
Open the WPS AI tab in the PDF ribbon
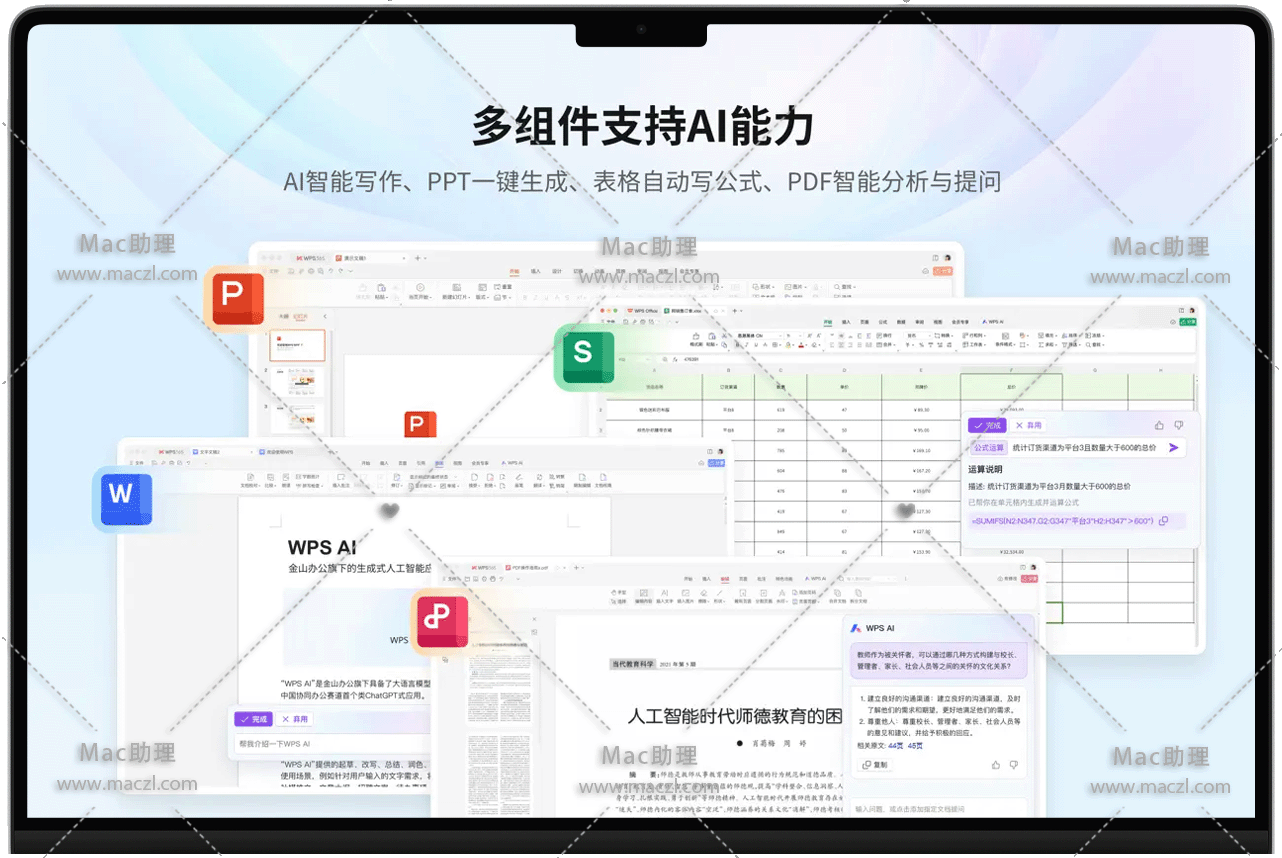[814, 579]
